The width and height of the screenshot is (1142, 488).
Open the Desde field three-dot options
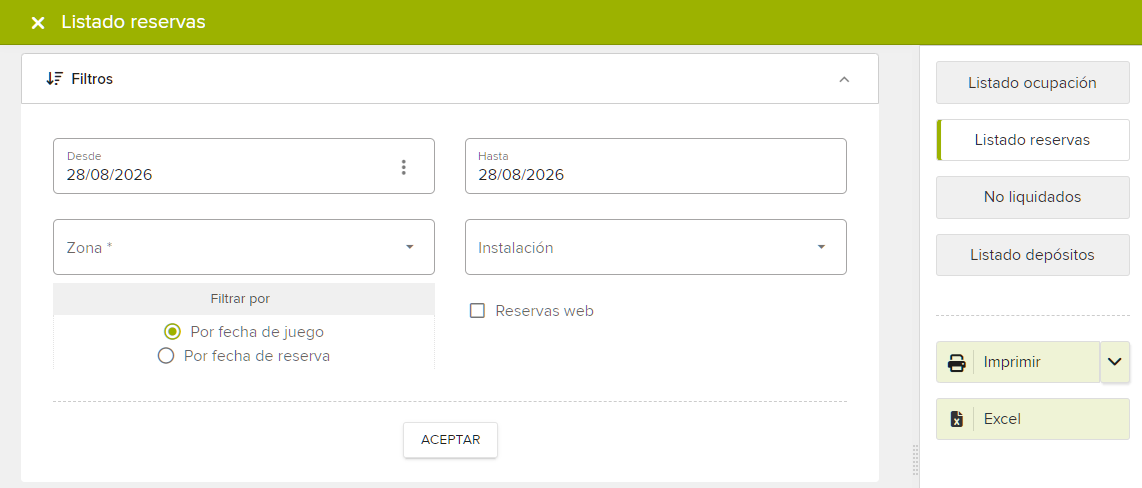403,167
